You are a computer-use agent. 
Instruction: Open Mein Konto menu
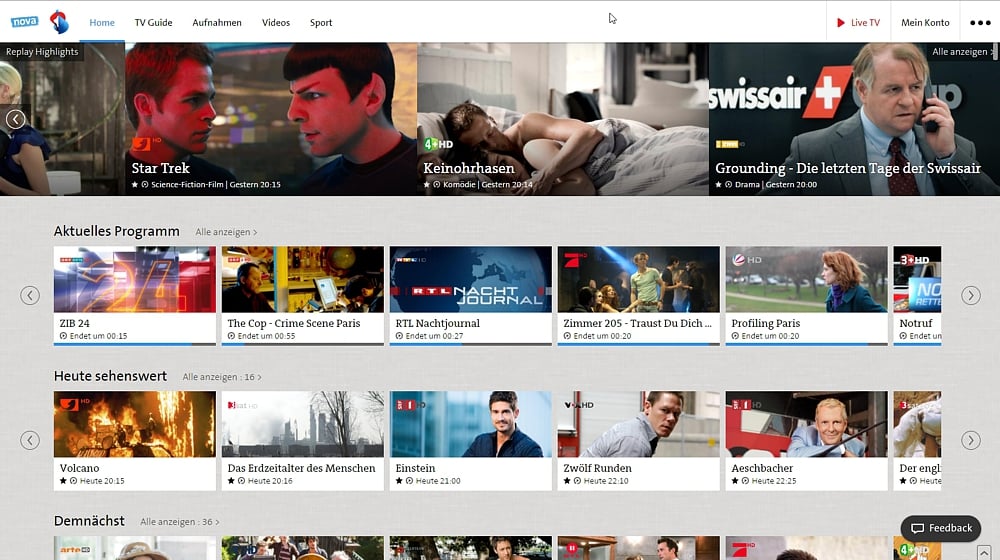(x=925, y=22)
